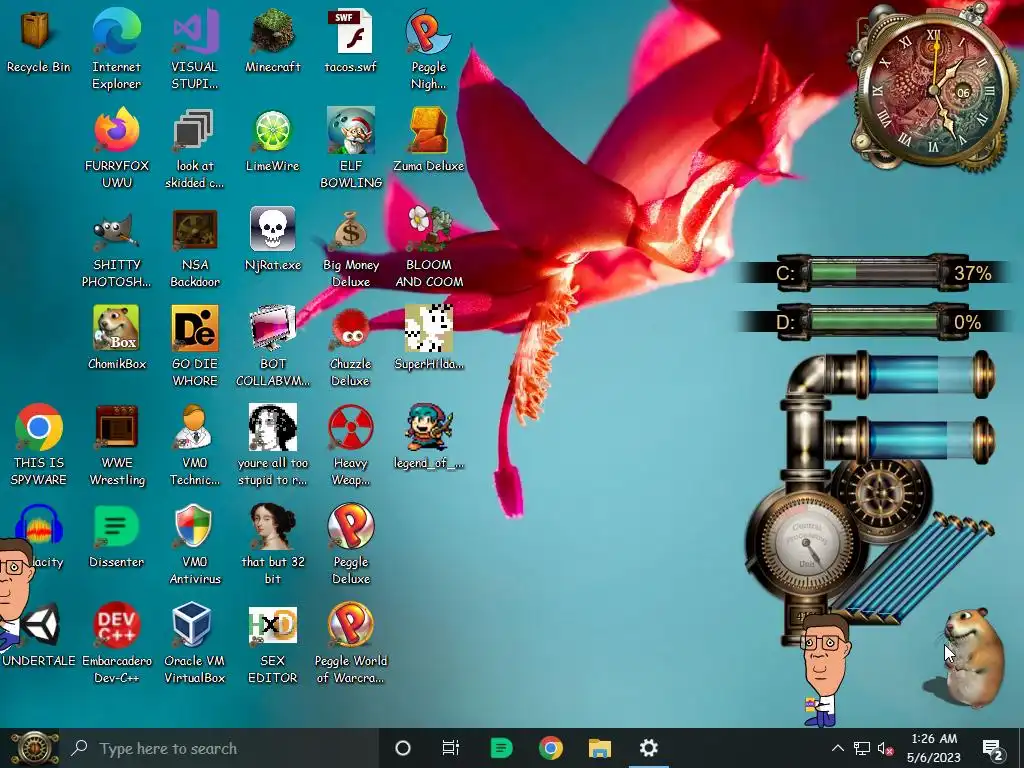Click the steampunk analog clock widget
1024x768 pixels.
coord(932,89)
